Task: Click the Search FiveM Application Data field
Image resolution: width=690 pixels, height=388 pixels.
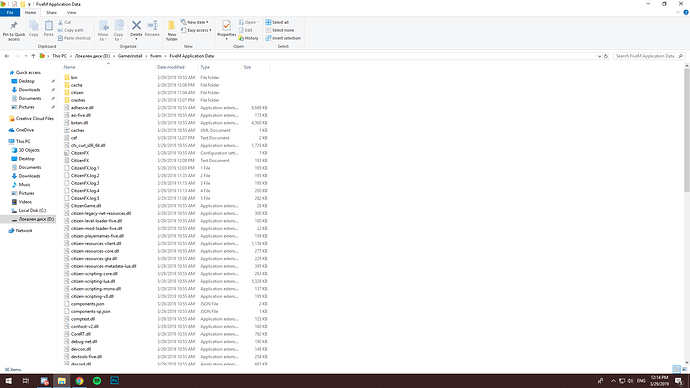Action: click(x=646, y=56)
